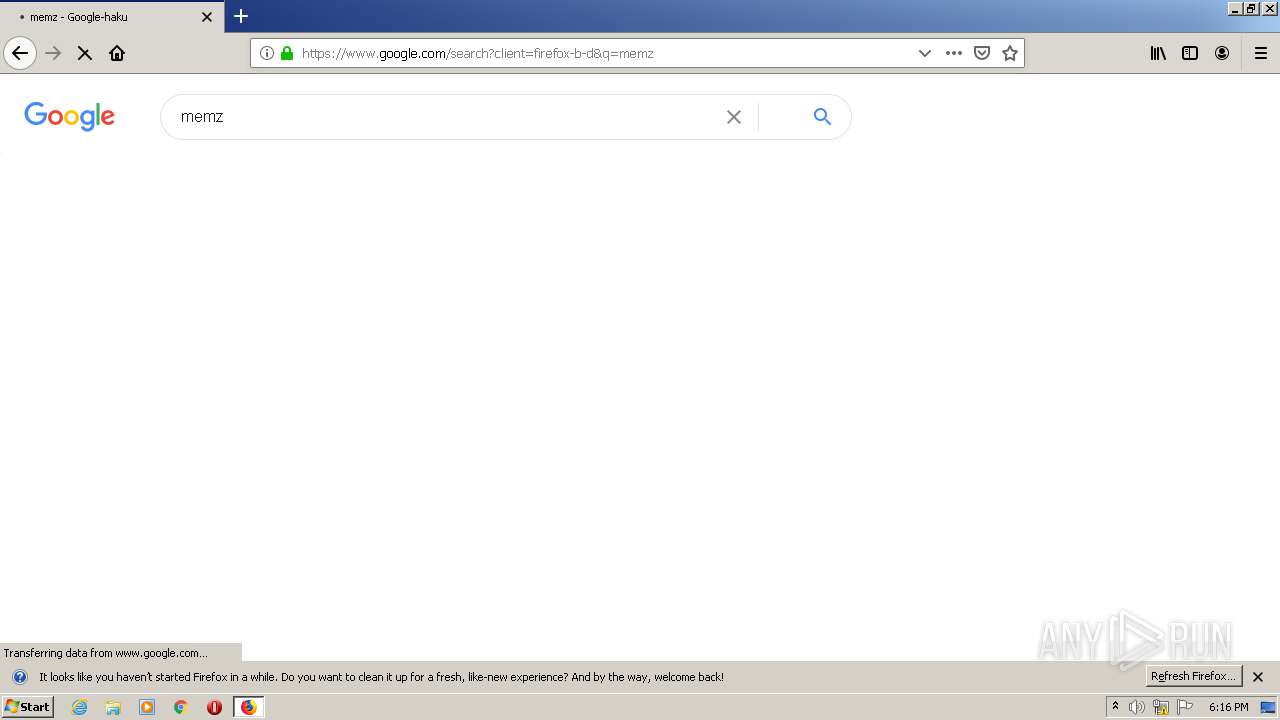
Task: Open Action Center flag icon
Action: click(x=1185, y=707)
